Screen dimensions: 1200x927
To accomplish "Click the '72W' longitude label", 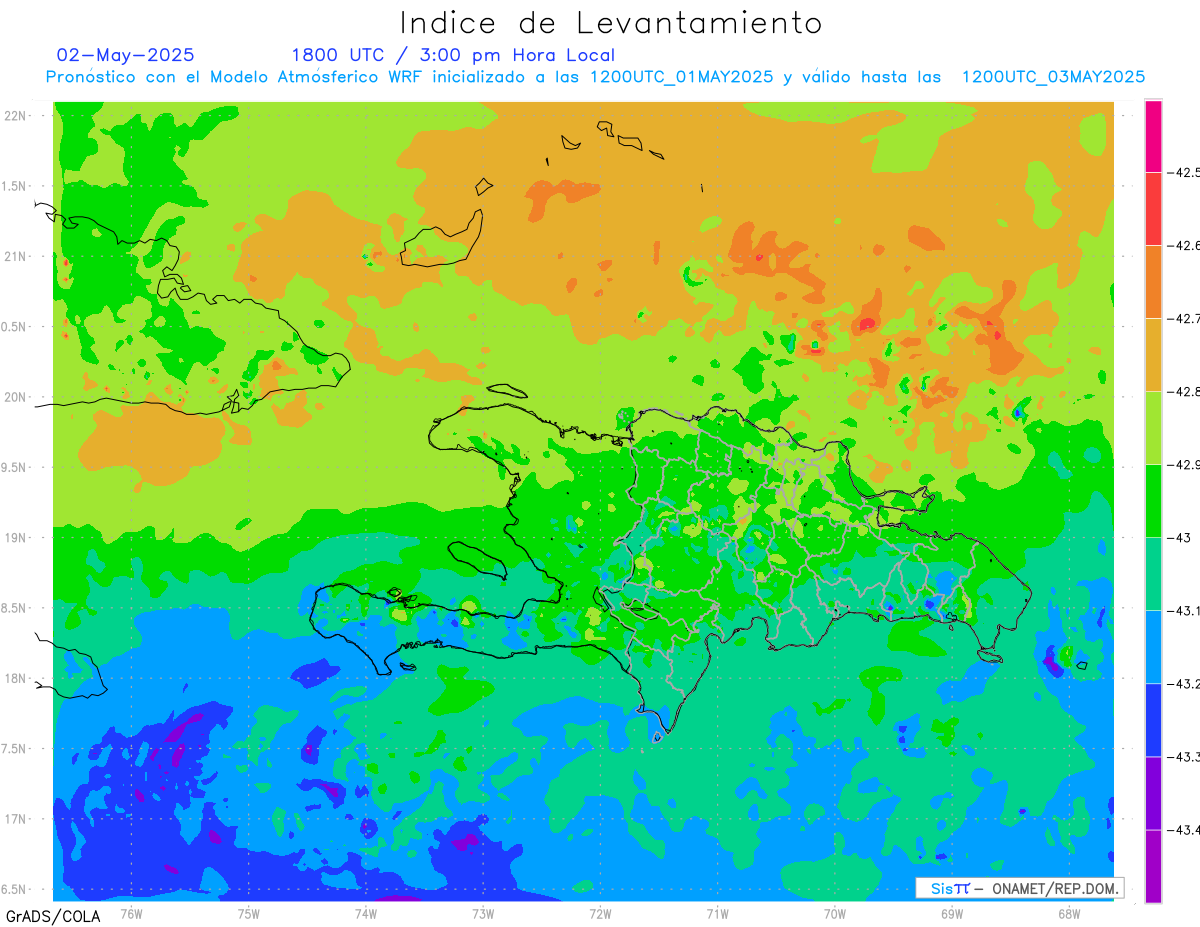I will click(600, 913).
